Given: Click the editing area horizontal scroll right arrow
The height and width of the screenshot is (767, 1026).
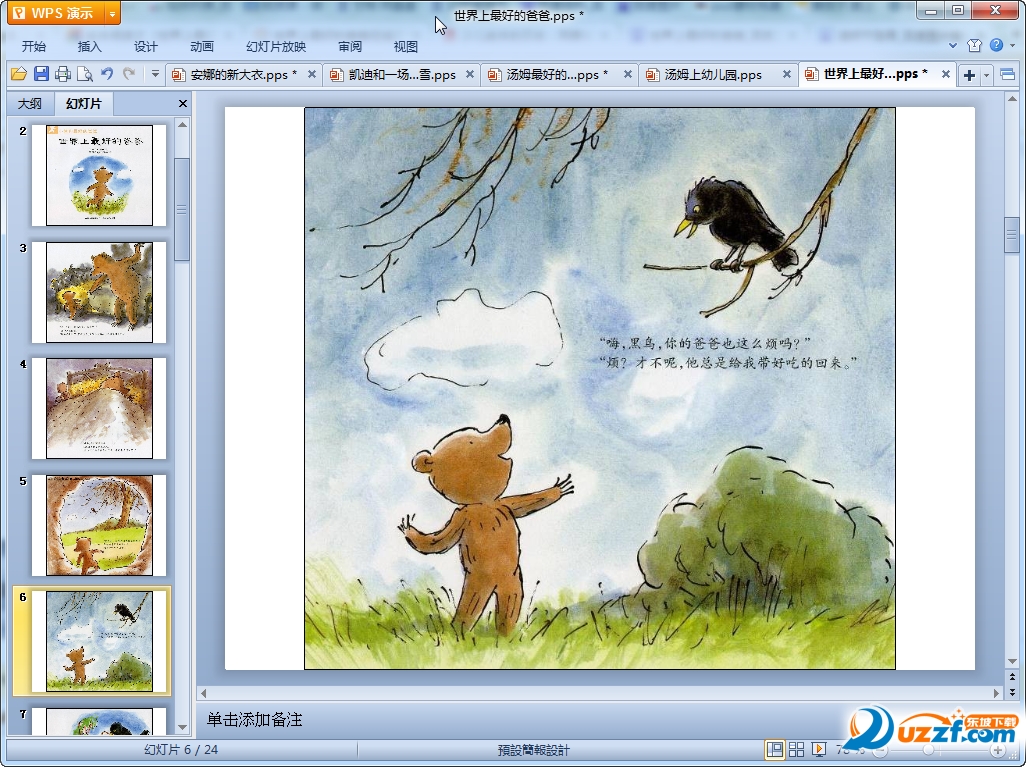Looking at the screenshot, I should pyautogui.click(x=996, y=692).
